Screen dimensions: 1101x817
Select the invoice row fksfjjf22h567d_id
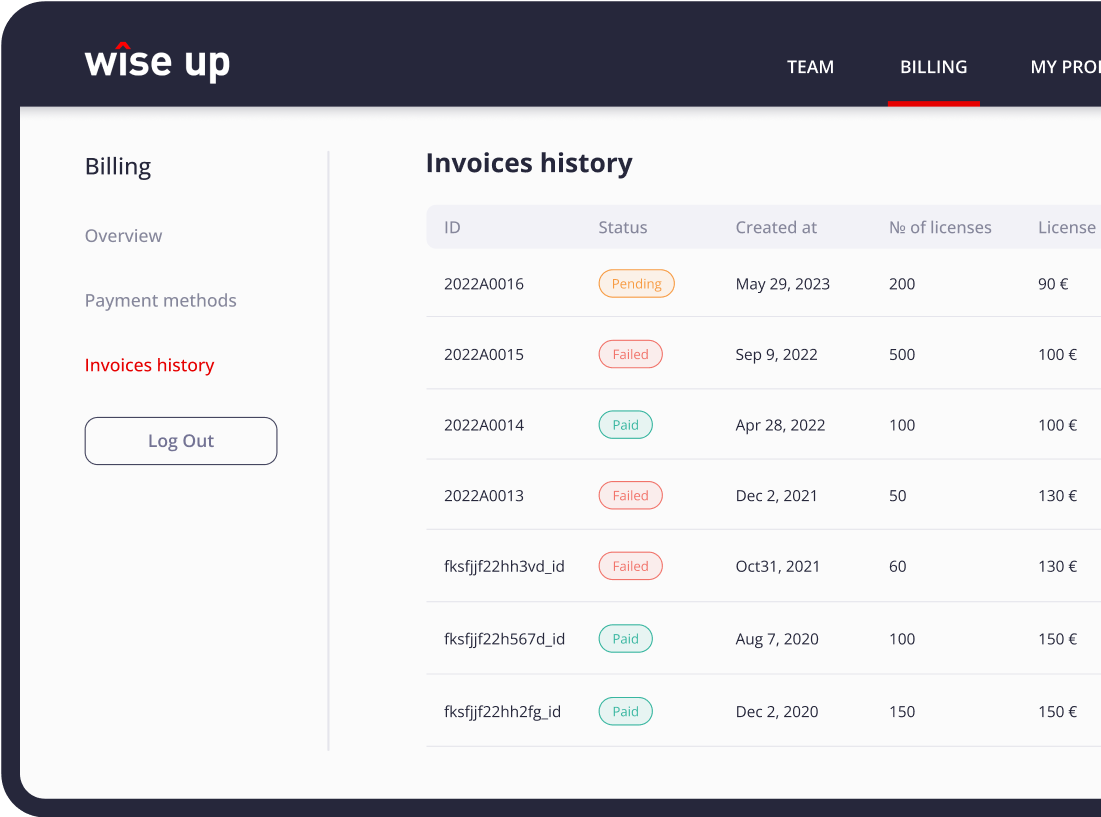coord(502,638)
